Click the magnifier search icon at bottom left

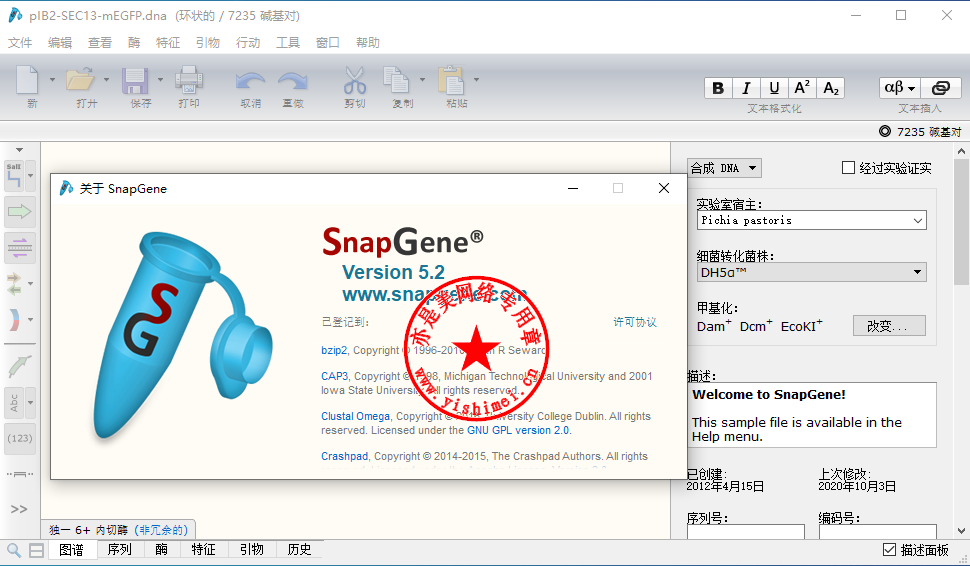(x=14, y=550)
